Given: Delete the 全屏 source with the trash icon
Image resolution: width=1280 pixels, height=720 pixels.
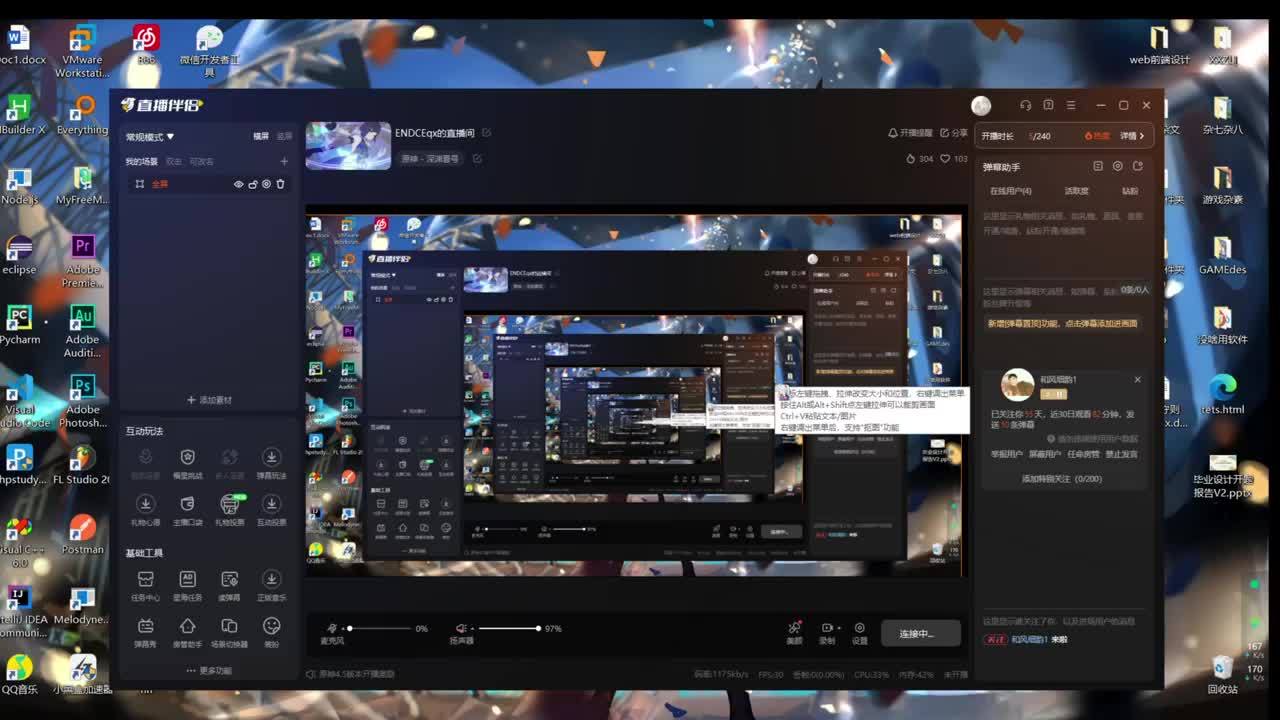Looking at the screenshot, I should pyautogui.click(x=281, y=184).
